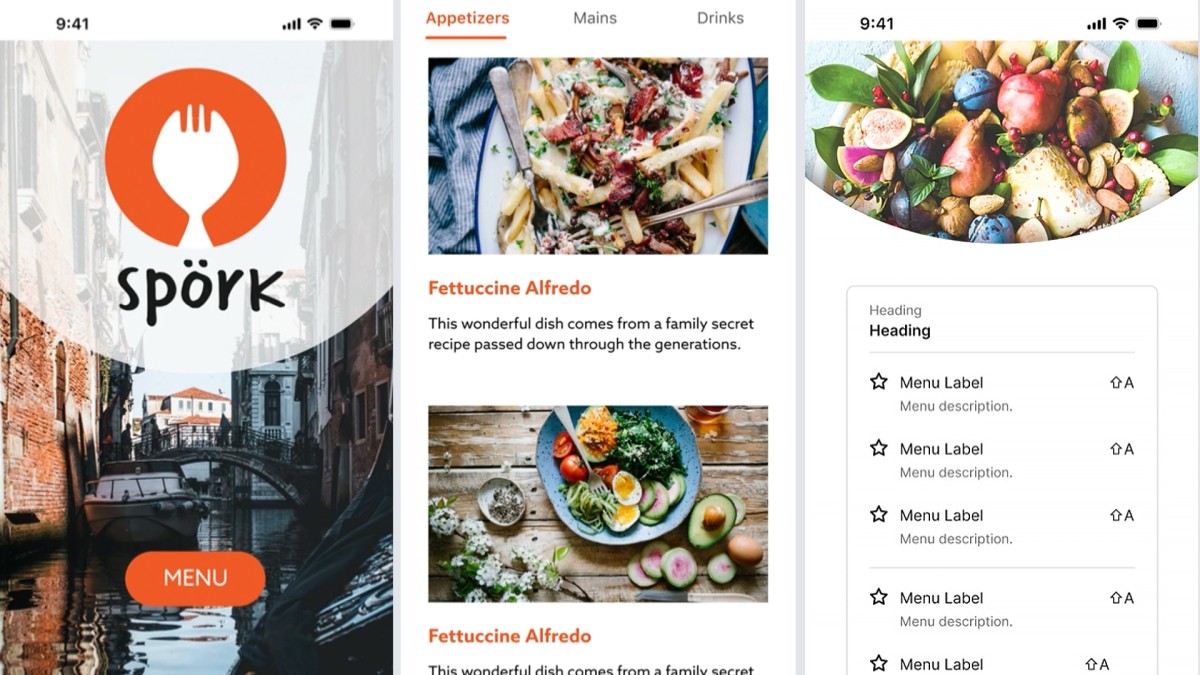The height and width of the screenshot is (675, 1200).
Task: Click the star icon of fourth Menu Label
Action: click(879, 597)
